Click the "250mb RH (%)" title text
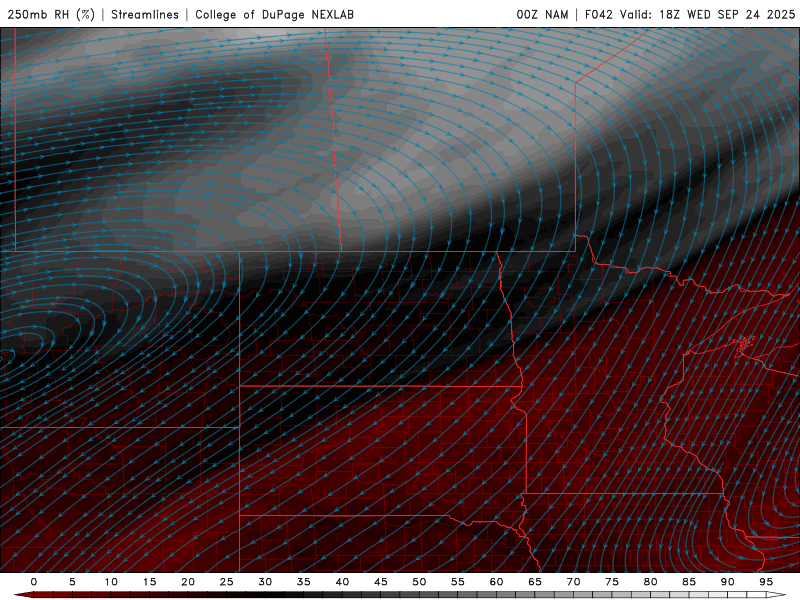The image size is (800, 600). 51,14
